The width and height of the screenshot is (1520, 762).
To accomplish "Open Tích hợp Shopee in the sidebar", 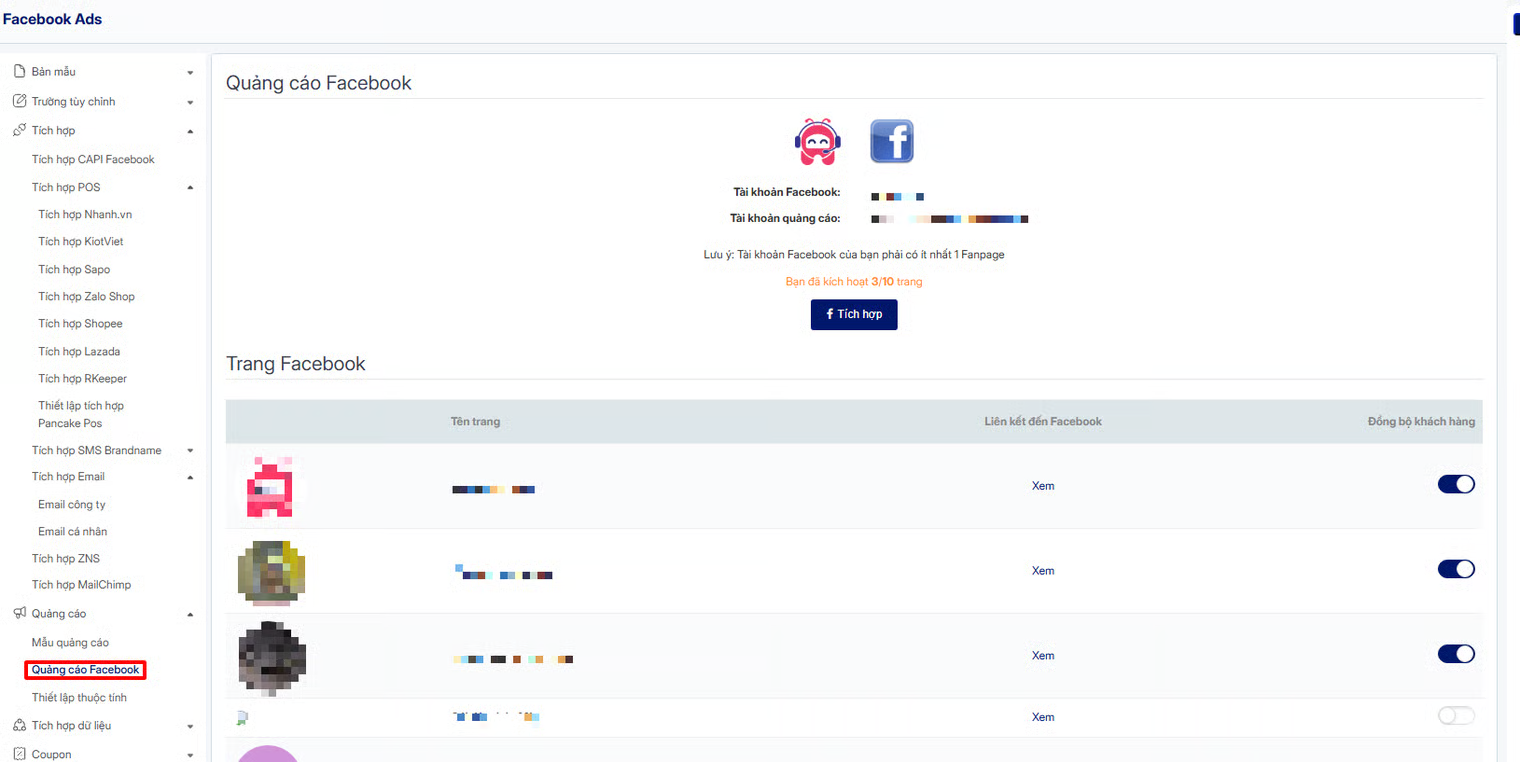I will tap(80, 323).
